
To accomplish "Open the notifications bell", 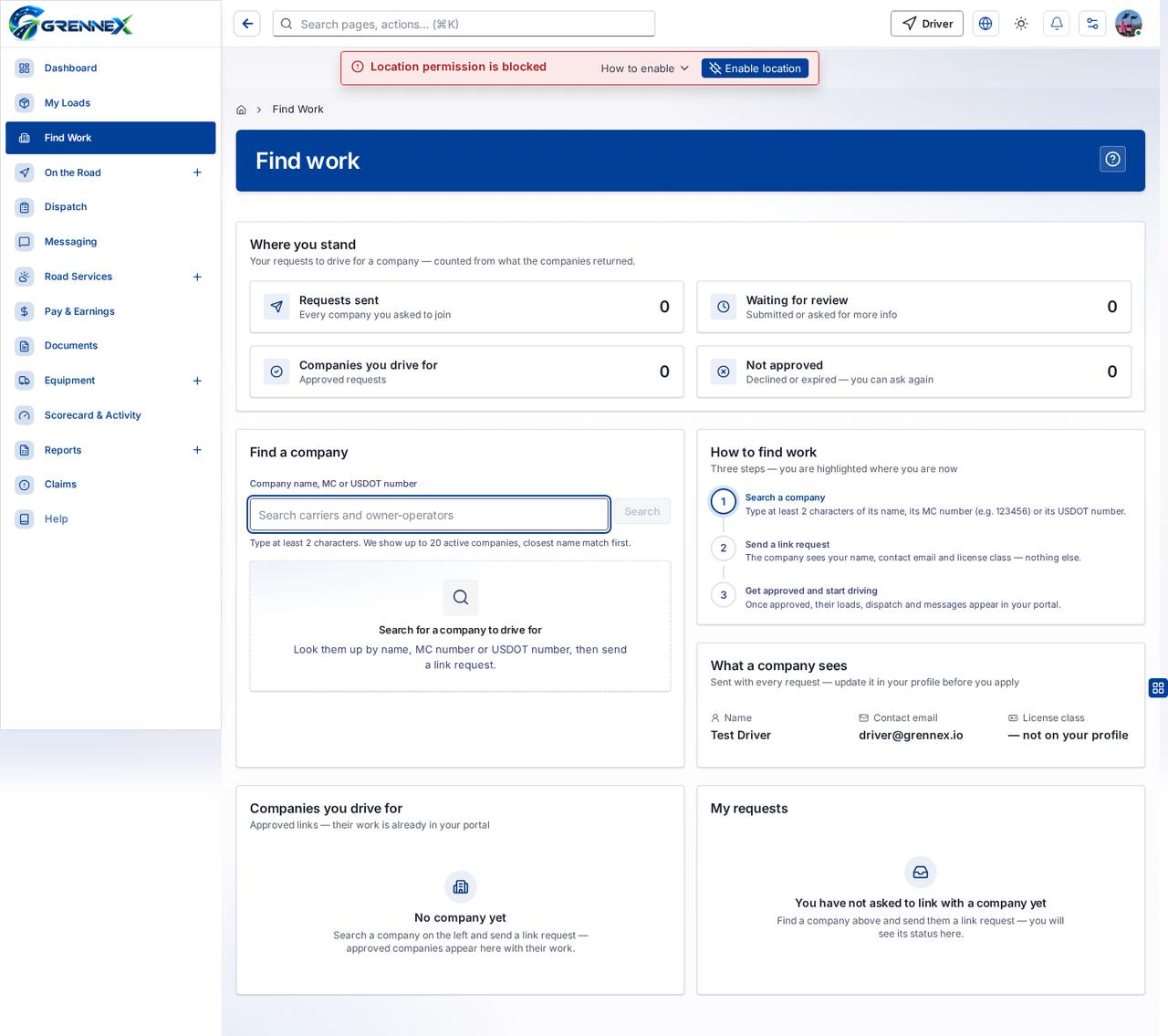I will [x=1057, y=24].
